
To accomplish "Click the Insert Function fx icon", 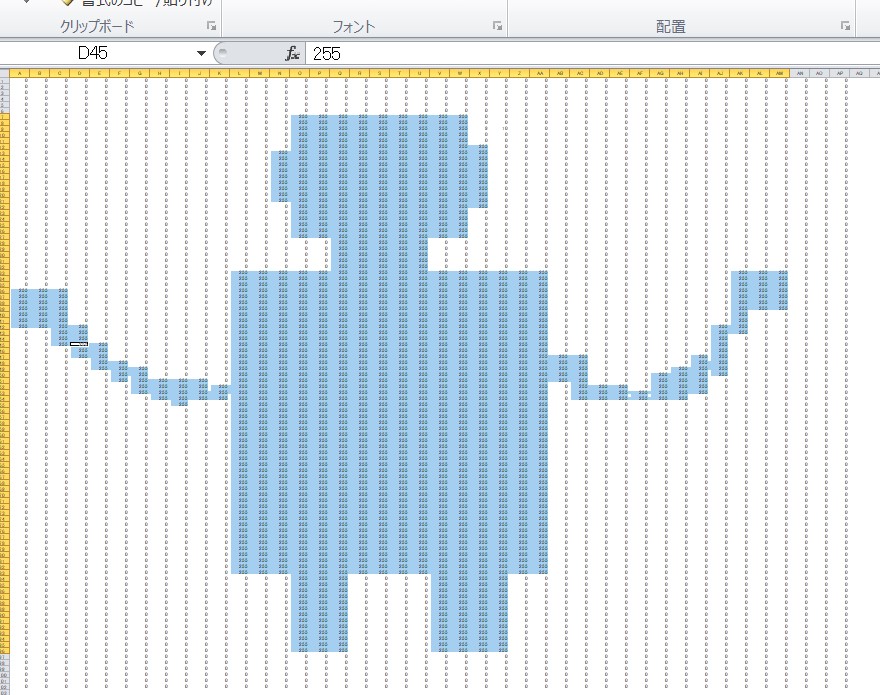I will 292,54.
